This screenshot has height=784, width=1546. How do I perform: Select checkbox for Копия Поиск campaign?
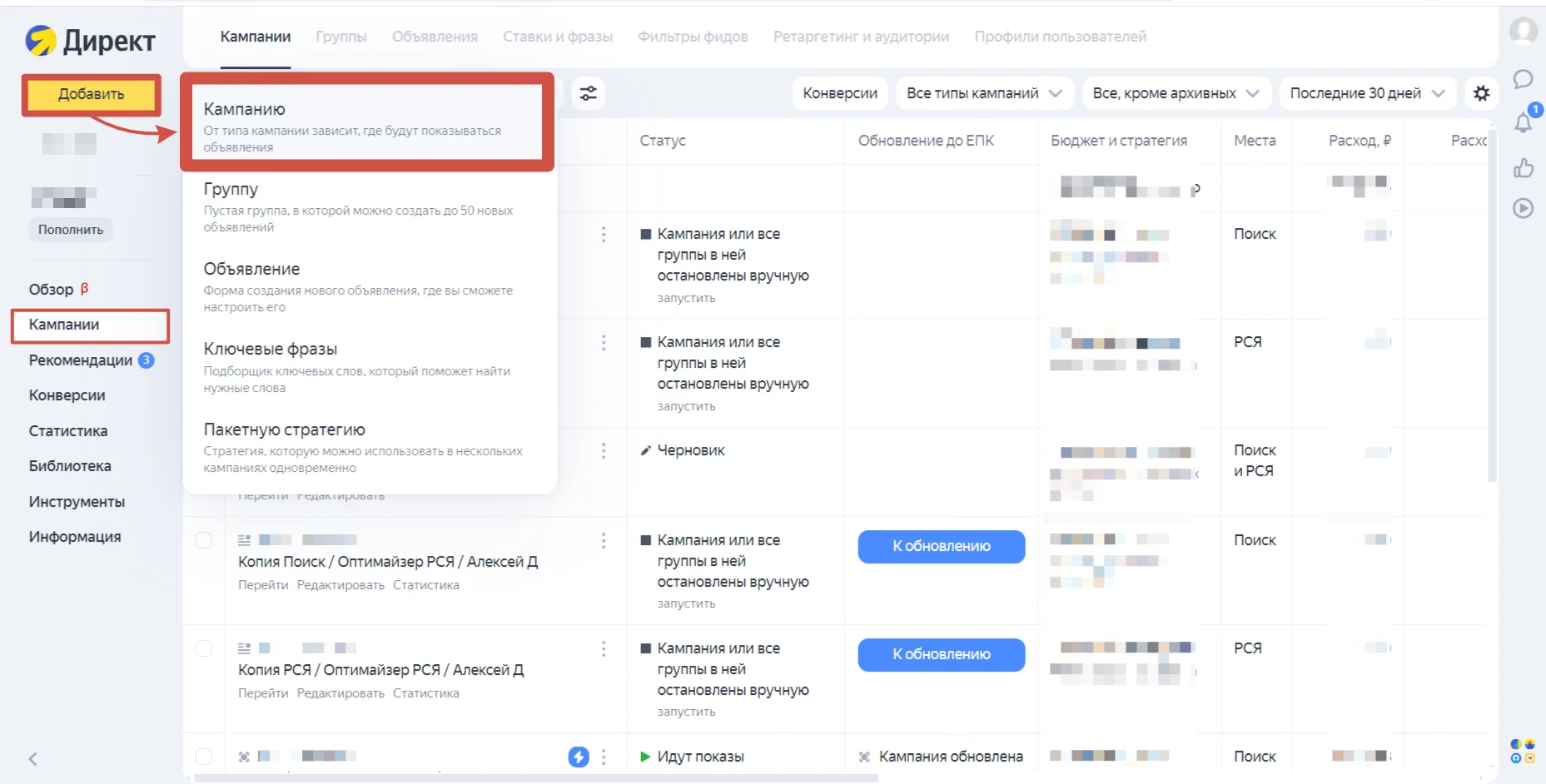204,540
